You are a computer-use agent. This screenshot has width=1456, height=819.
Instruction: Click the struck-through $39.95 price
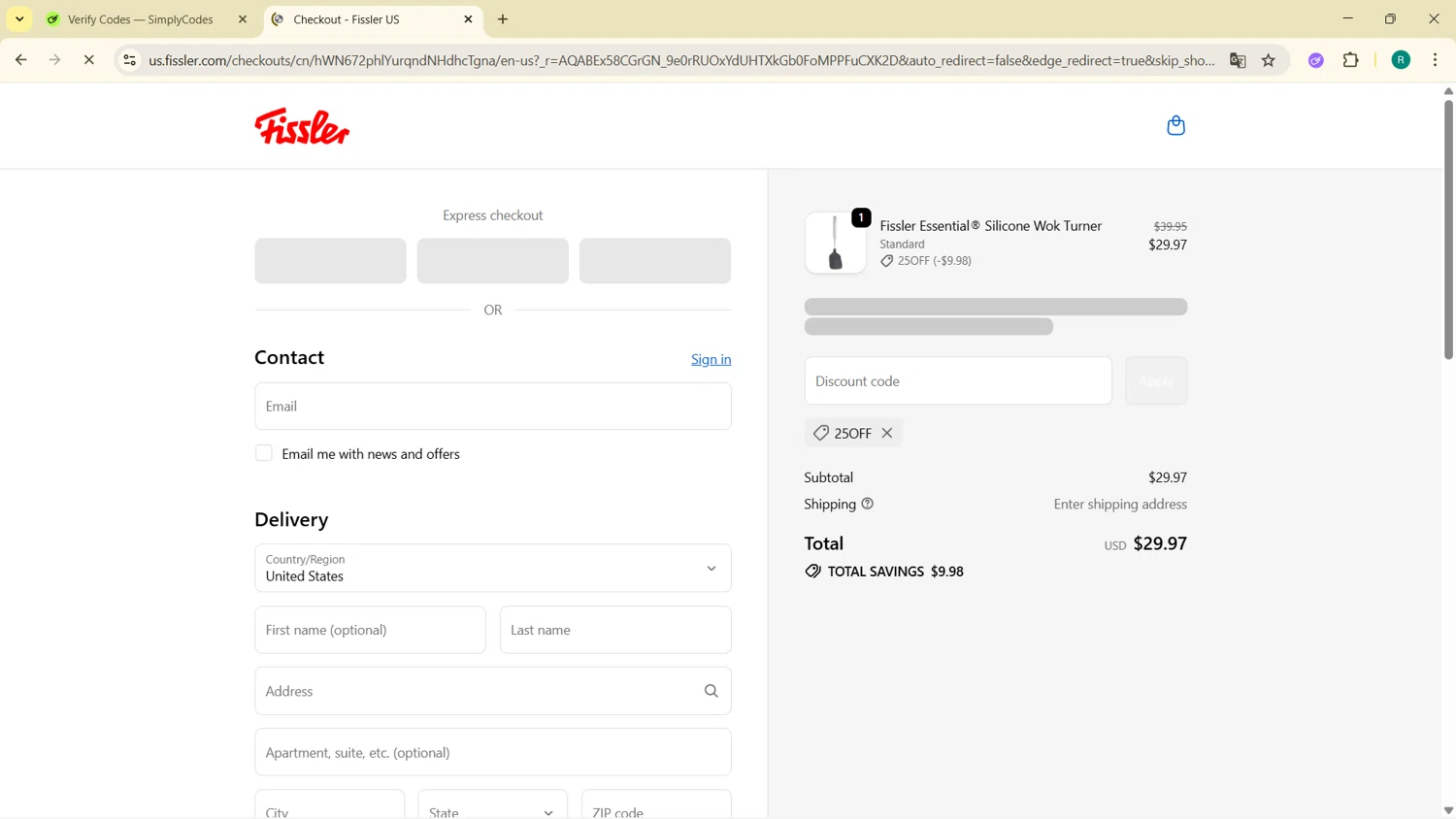click(1170, 226)
